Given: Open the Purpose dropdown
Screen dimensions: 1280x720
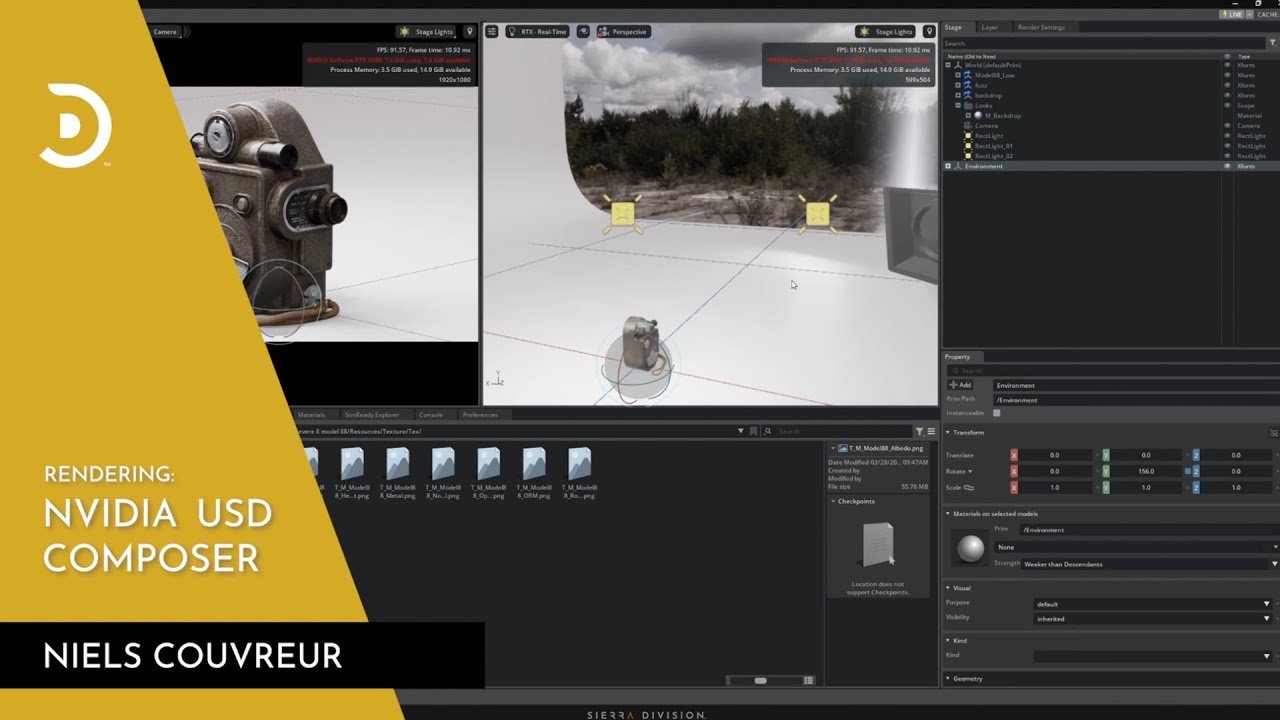Looking at the screenshot, I should coord(1152,604).
